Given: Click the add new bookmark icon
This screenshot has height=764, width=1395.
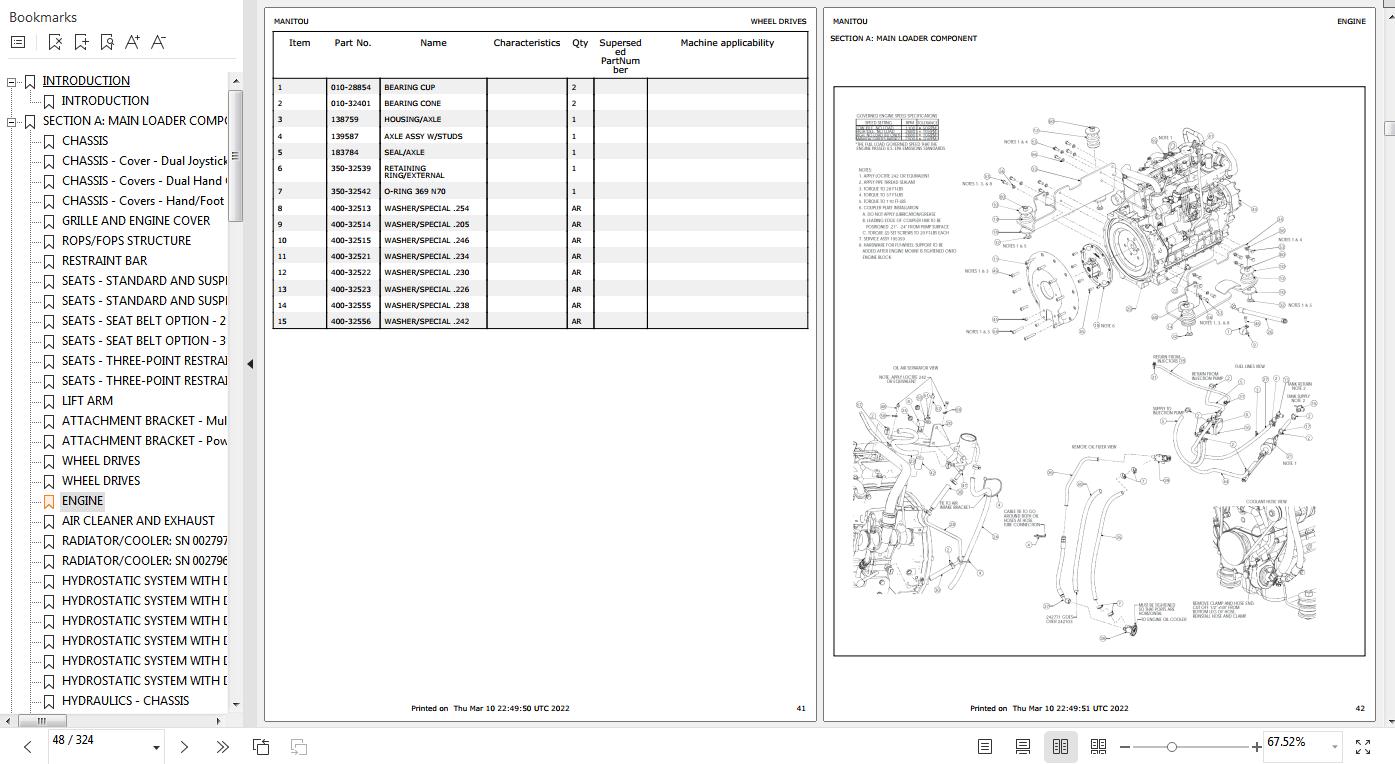Looking at the screenshot, I should [x=81, y=42].
